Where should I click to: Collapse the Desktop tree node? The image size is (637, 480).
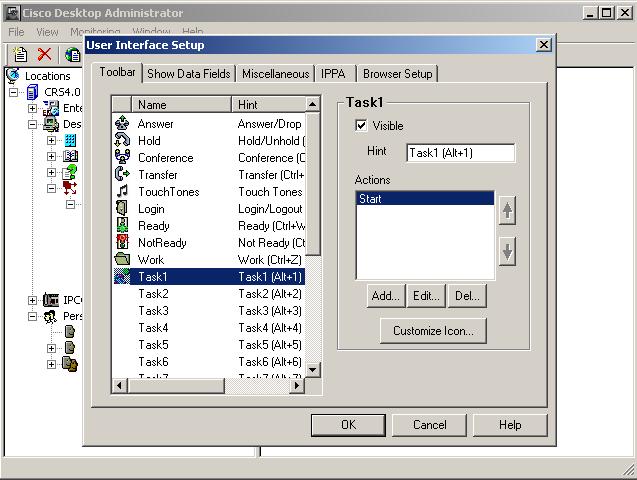pyautogui.click(x=32, y=124)
